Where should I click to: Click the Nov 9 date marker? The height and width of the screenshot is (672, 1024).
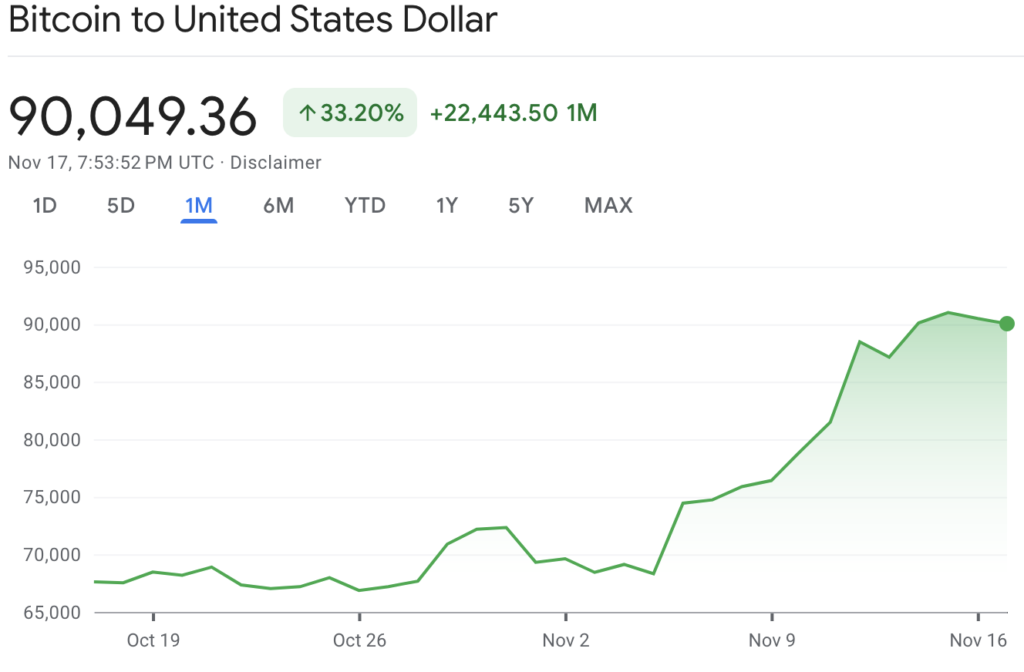(x=771, y=639)
